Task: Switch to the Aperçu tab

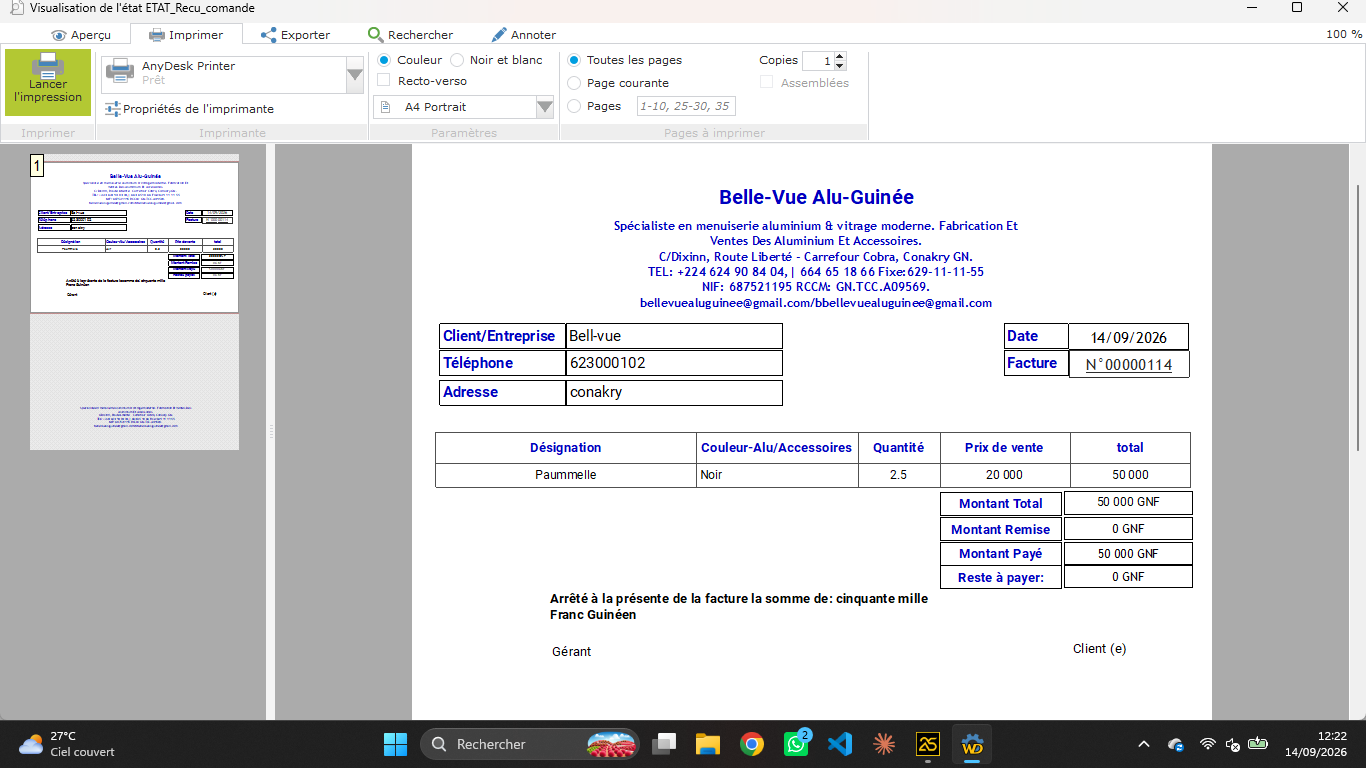Action: (x=81, y=35)
